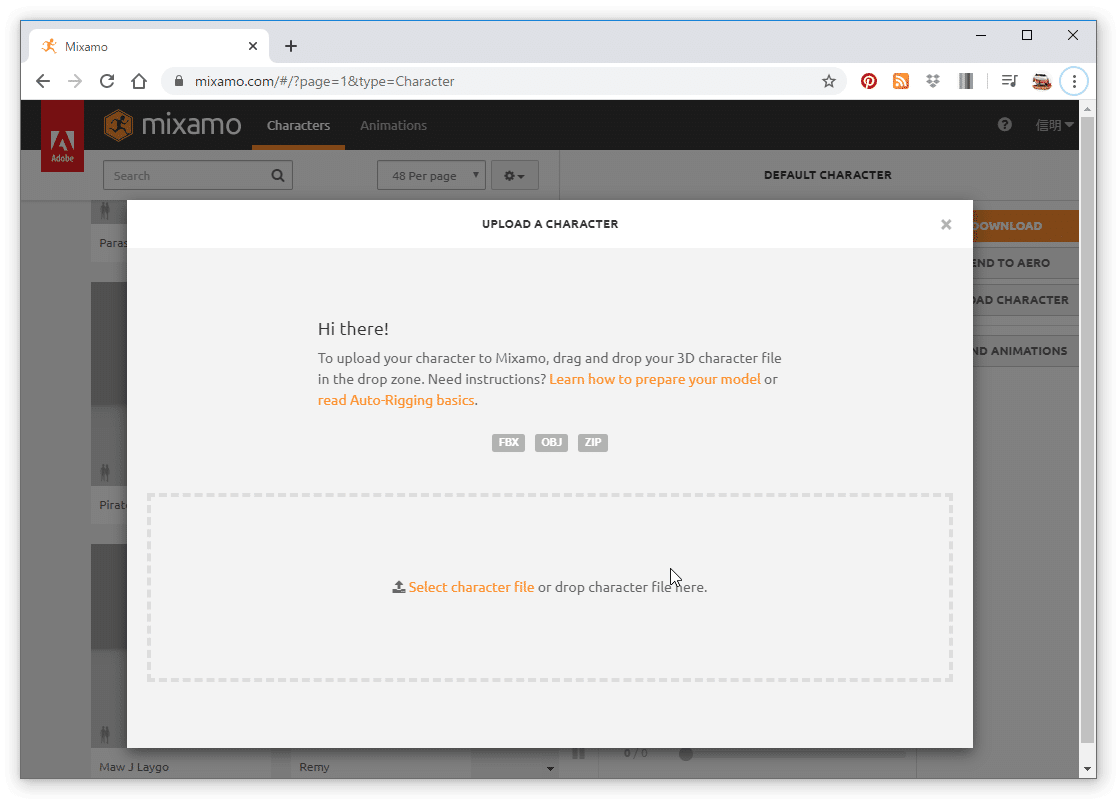Open the gear settings dropdown

coord(514,175)
